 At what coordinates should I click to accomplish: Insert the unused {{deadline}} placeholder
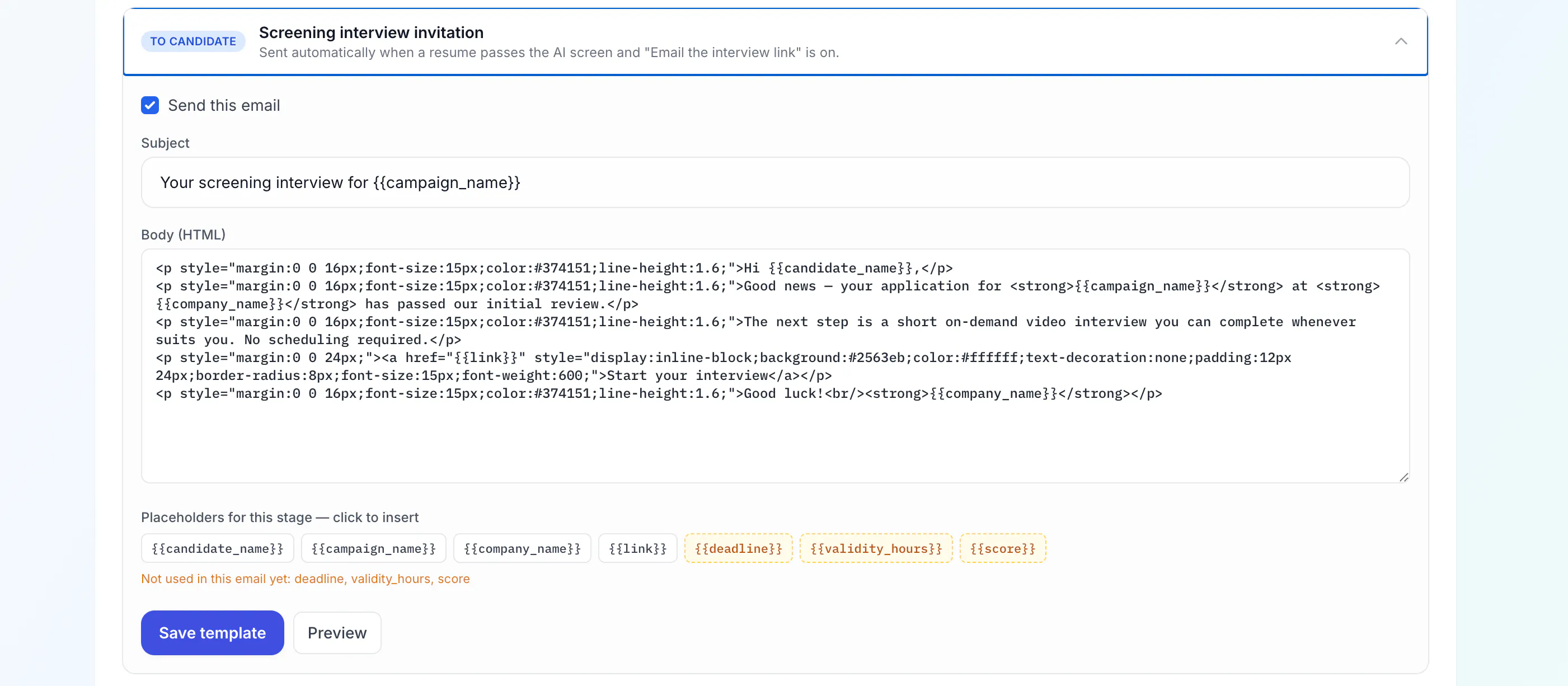pos(738,548)
